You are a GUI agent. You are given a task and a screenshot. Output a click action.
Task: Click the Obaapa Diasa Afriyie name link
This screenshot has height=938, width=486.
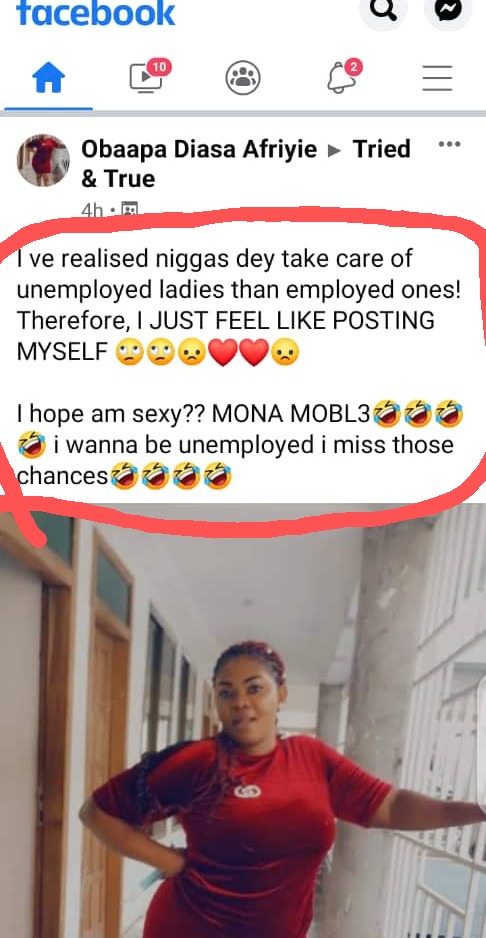click(199, 149)
